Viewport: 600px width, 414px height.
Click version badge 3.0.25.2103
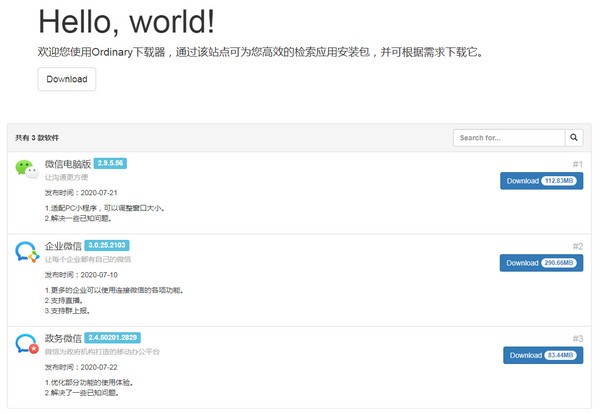[106, 245]
